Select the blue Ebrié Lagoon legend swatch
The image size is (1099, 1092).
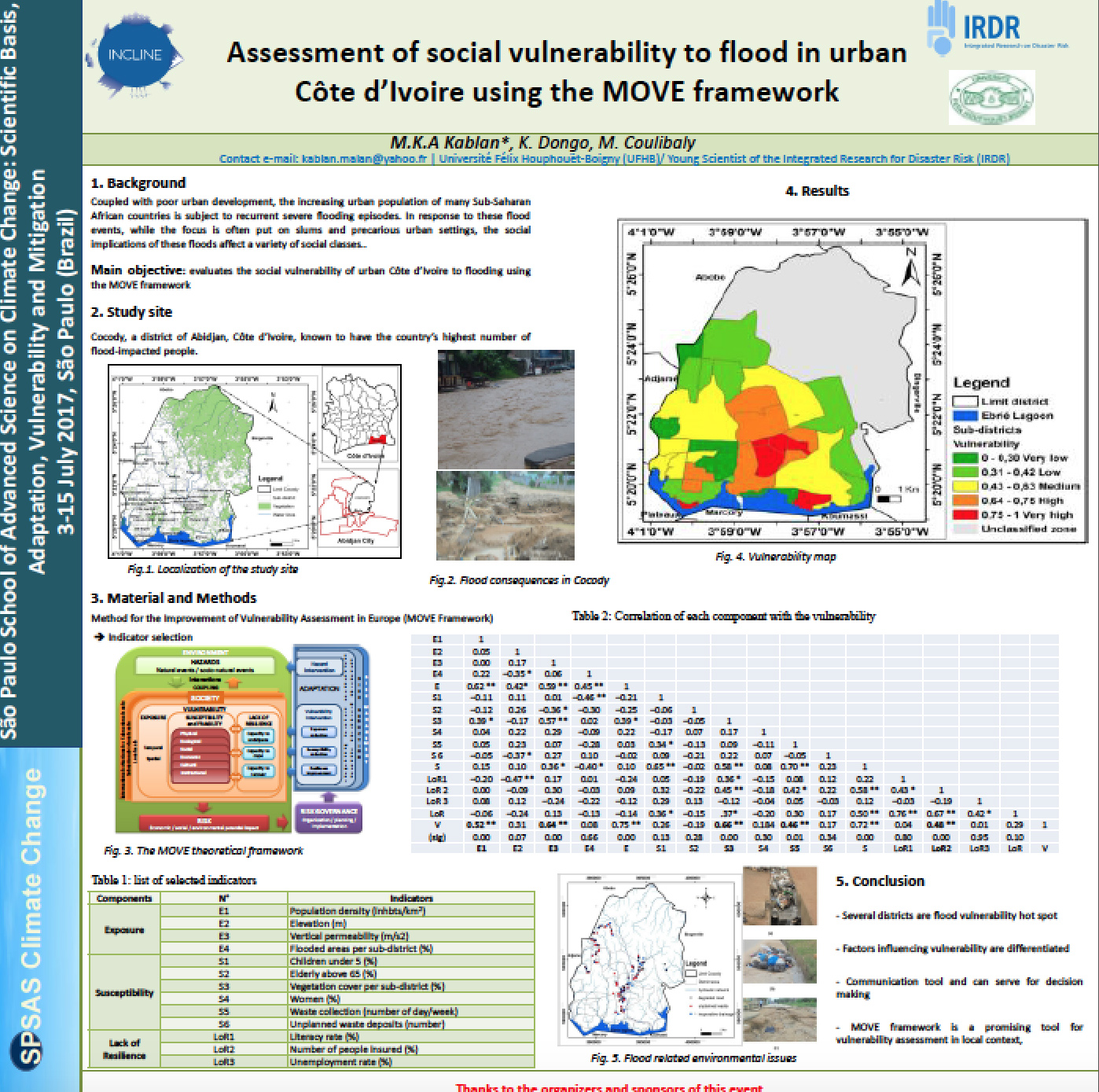(965, 415)
